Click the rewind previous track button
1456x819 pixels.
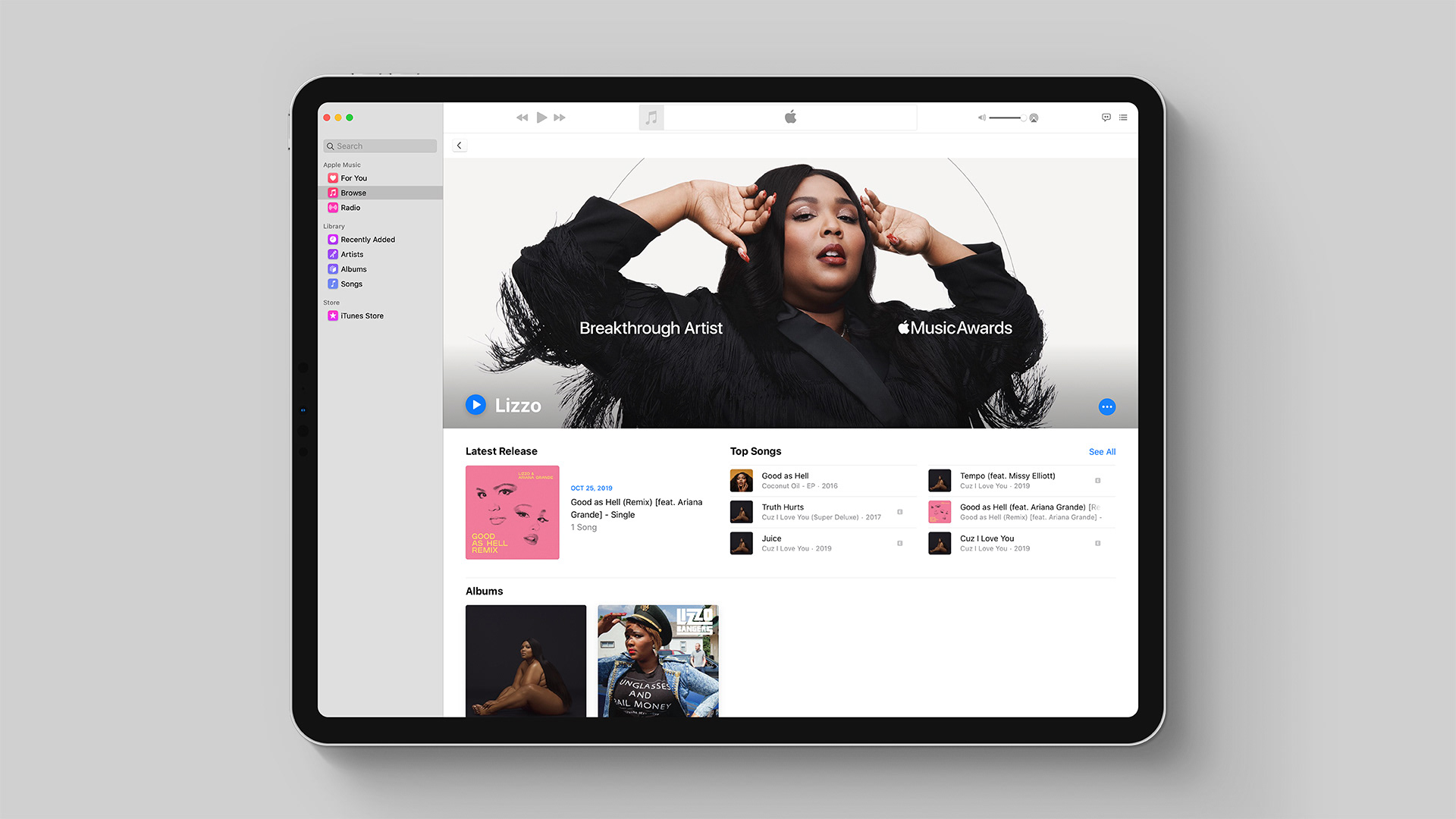(522, 118)
